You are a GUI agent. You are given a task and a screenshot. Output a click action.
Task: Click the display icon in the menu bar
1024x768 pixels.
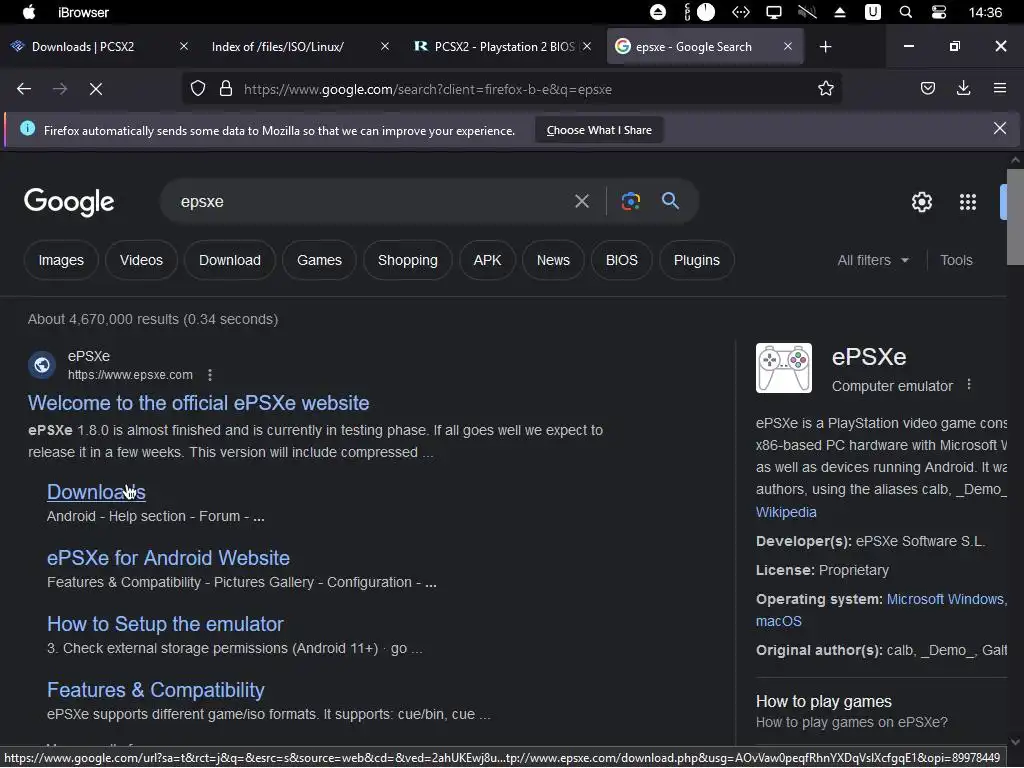pos(773,12)
